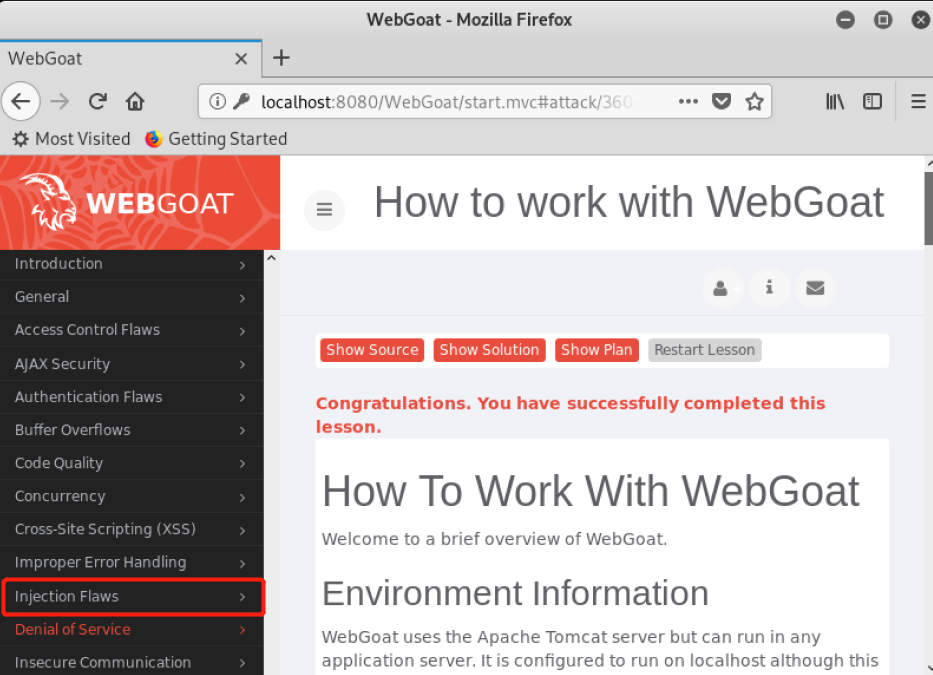Select the WebGoat browser tab

(x=130, y=59)
